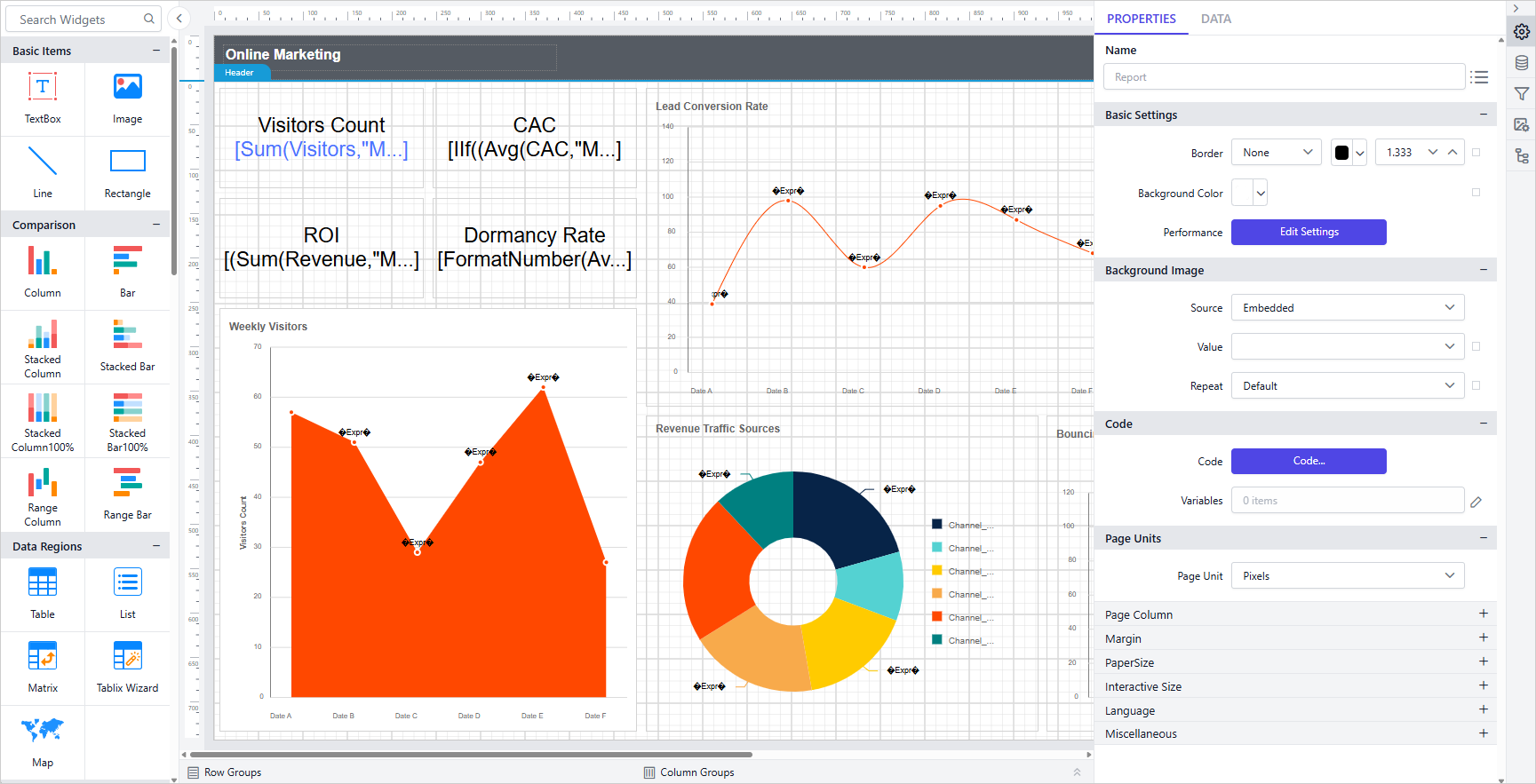Select the Range Column widget
Viewport: 1536px width, 784px height.
coord(43,495)
